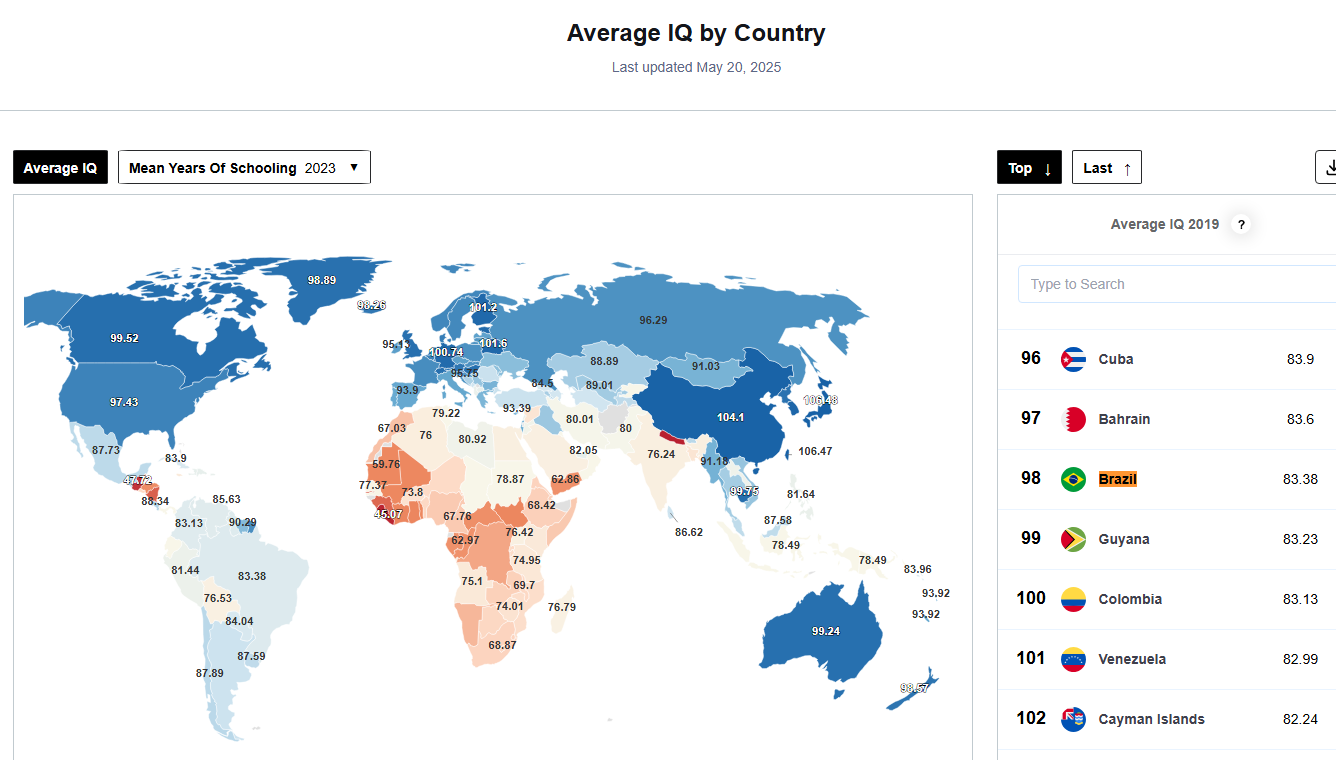
Task: Click the 97.43 label on United States
Action: tap(124, 402)
